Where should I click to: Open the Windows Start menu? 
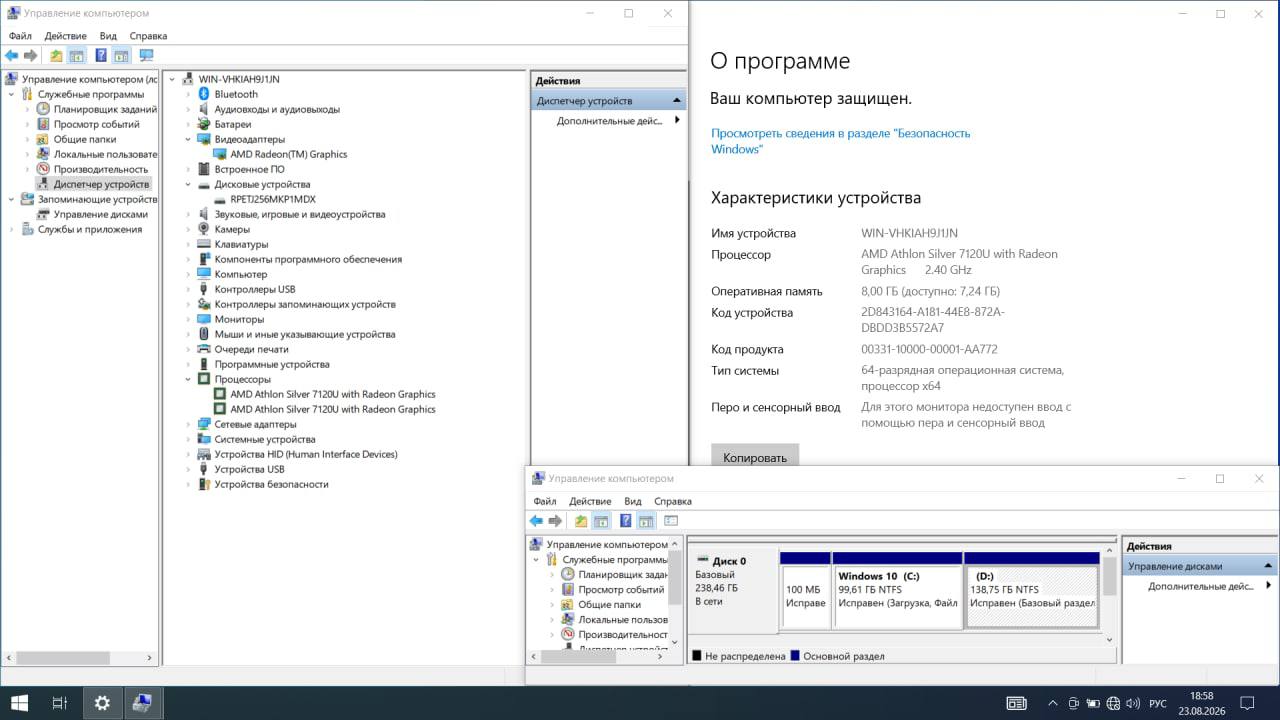pyautogui.click(x=19, y=703)
